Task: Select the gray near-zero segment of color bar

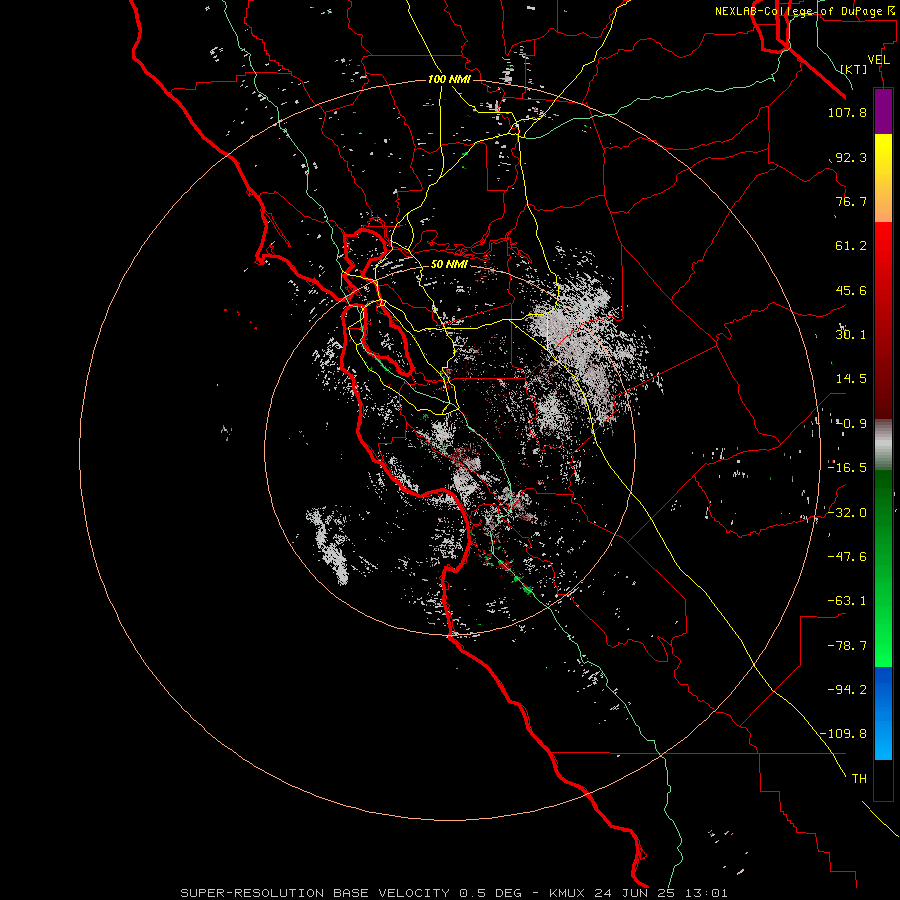Action: (883, 445)
